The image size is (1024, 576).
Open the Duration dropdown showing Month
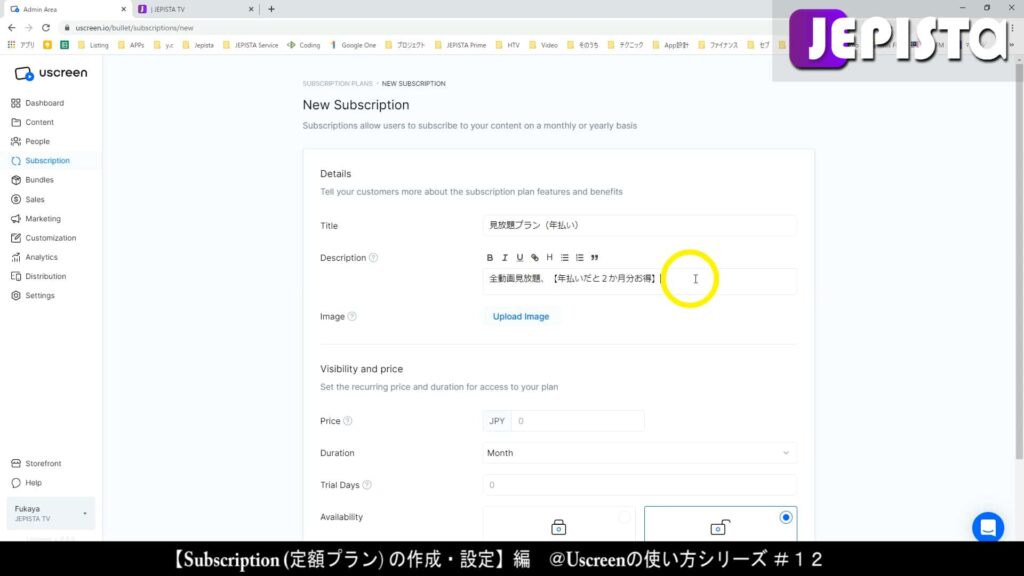point(639,453)
